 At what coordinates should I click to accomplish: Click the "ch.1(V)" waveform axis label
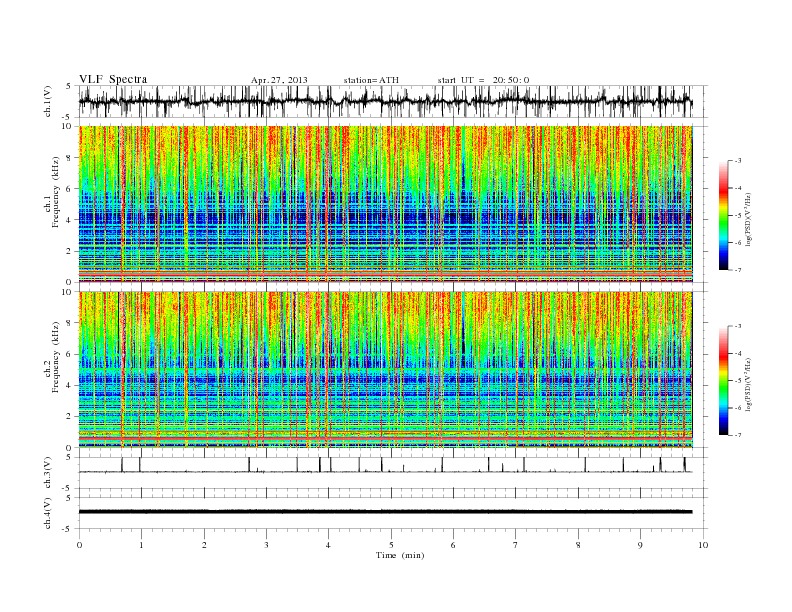pyautogui.click(x=48, y=101)
